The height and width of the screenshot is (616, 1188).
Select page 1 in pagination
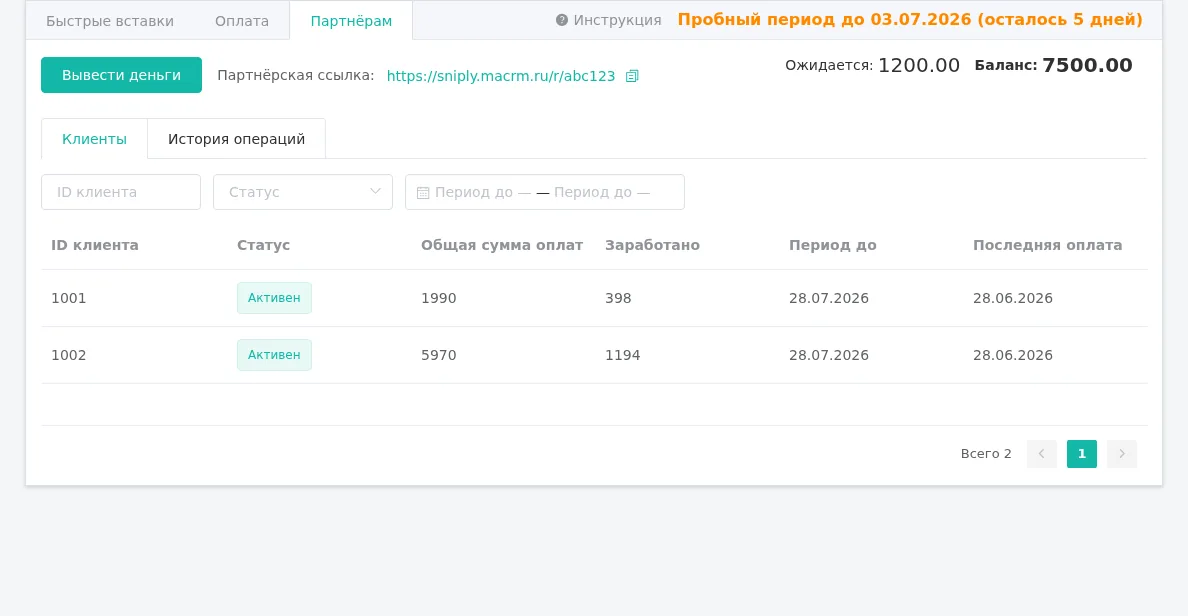1082,454
